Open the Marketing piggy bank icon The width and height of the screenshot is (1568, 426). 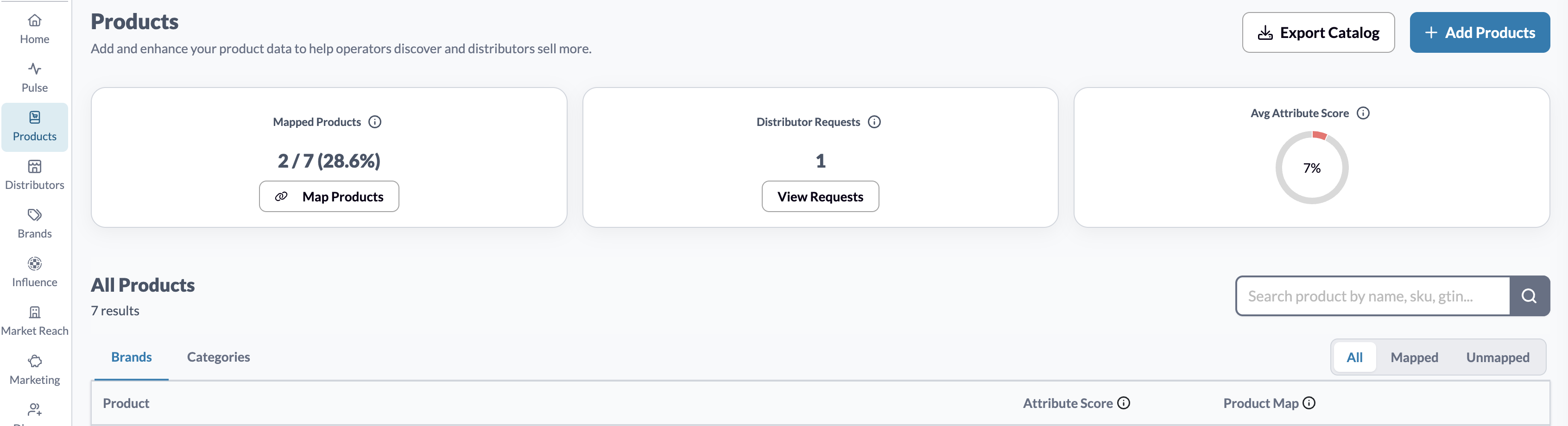(x=35, y=361)
